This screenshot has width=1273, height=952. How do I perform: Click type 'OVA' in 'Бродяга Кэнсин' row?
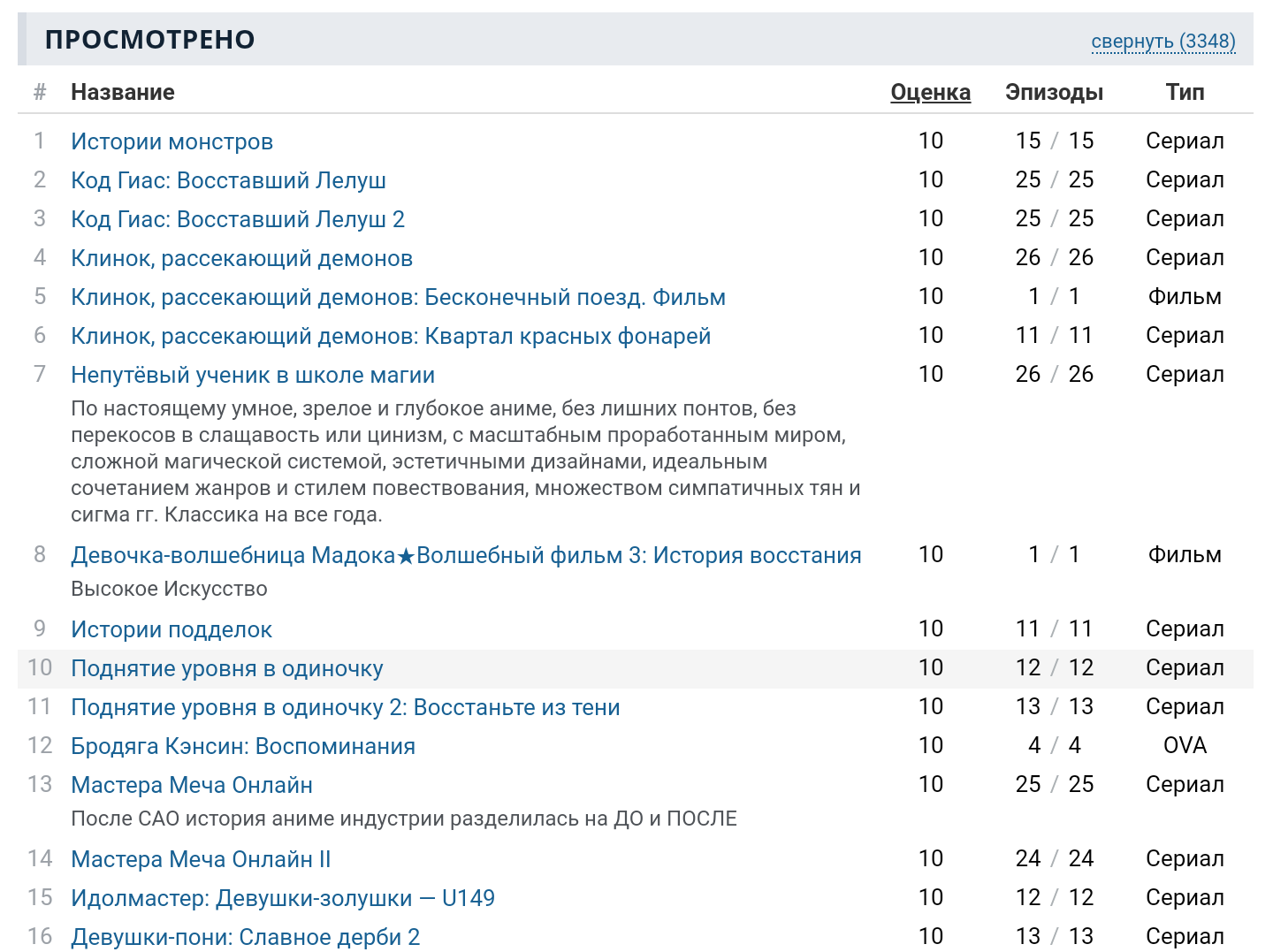[1185, 745]
